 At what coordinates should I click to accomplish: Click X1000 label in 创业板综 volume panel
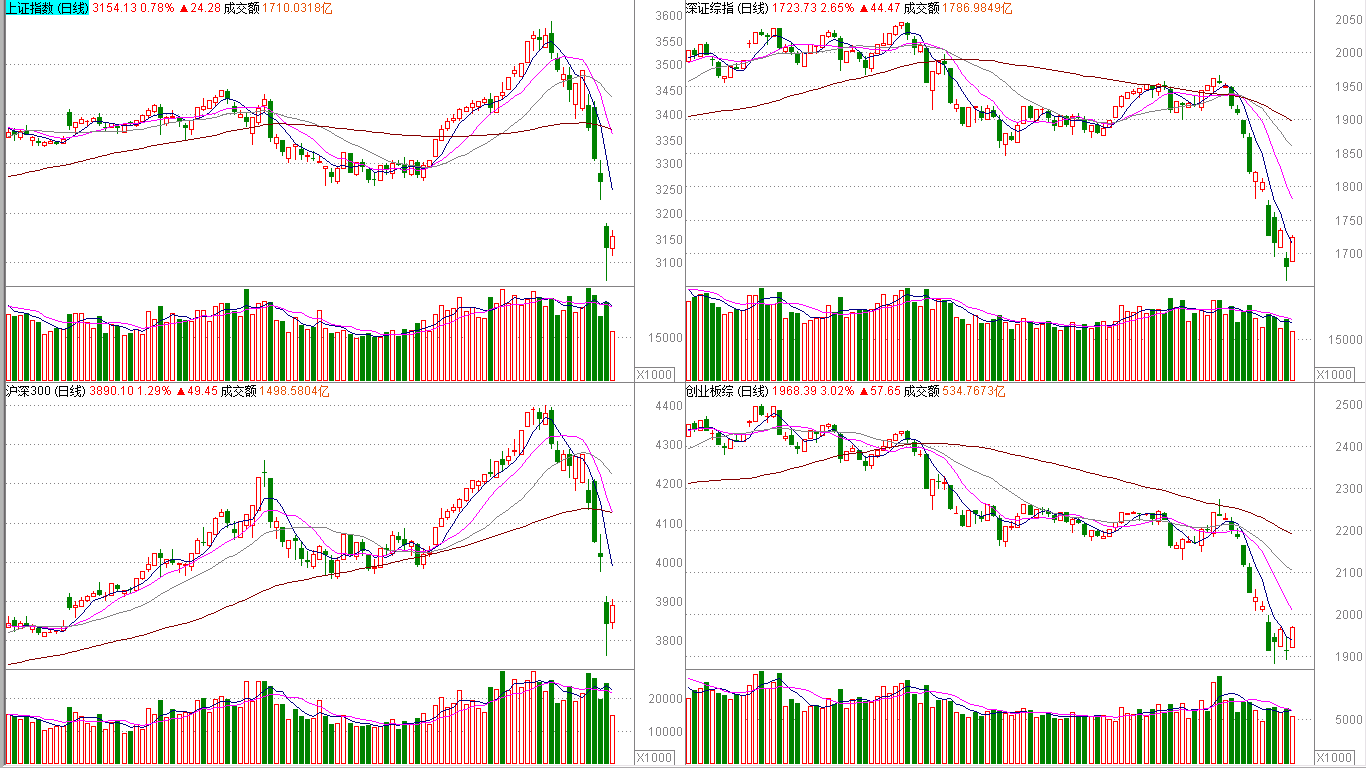pyautogui.click(x=1334, y=758)
